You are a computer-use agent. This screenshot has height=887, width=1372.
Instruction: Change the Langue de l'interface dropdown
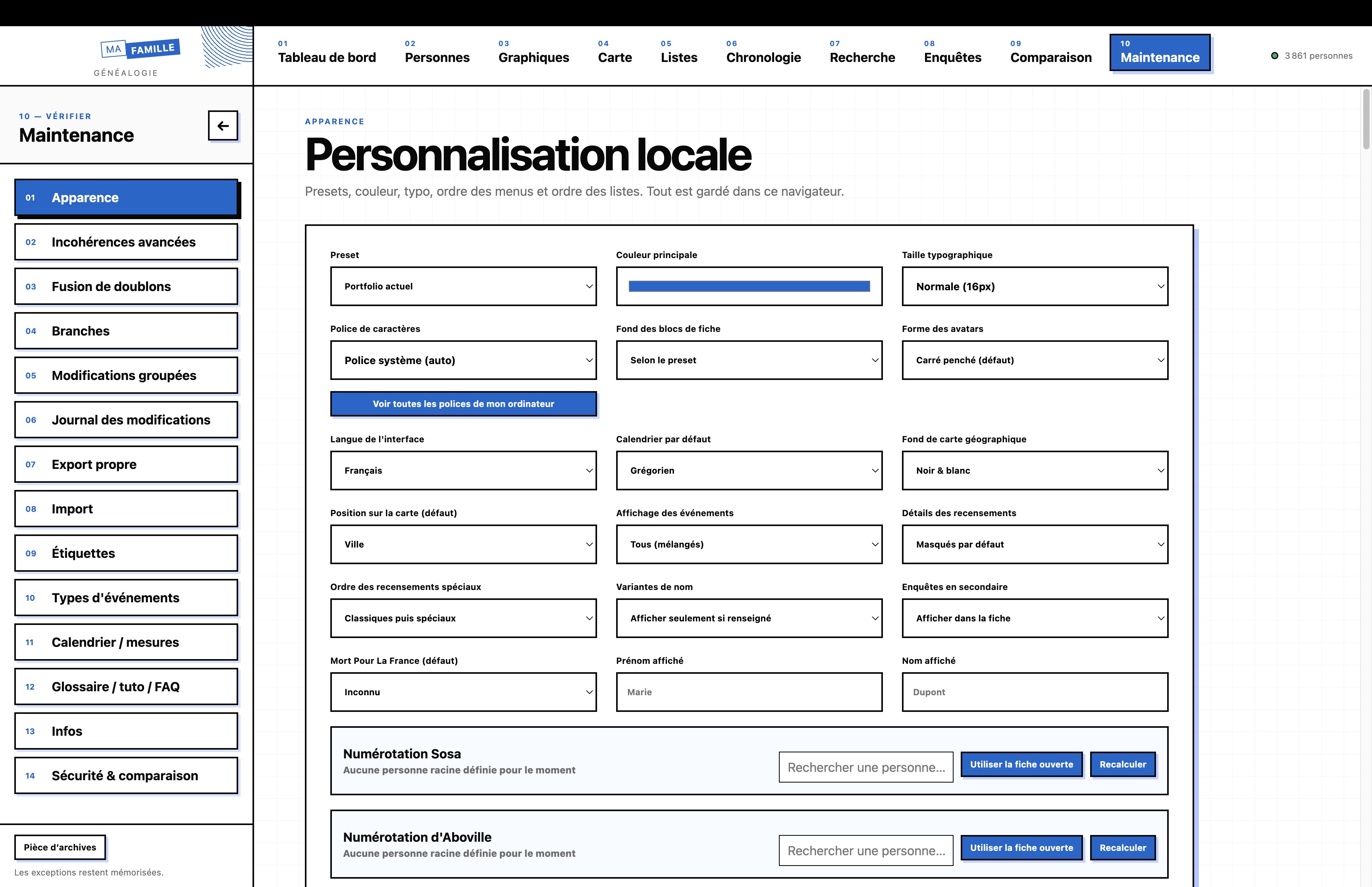coord(463,470)
